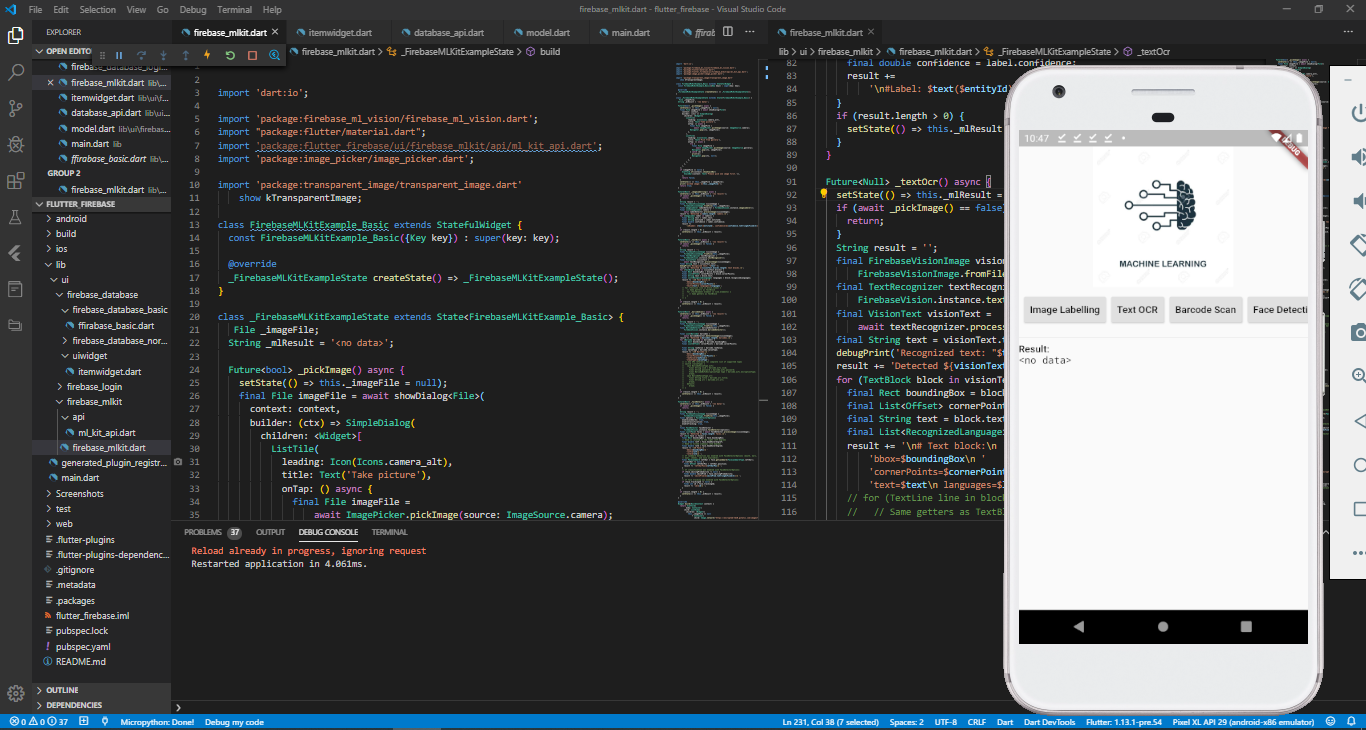
Task: Open the Debug menu
Action: coord(193,10)
